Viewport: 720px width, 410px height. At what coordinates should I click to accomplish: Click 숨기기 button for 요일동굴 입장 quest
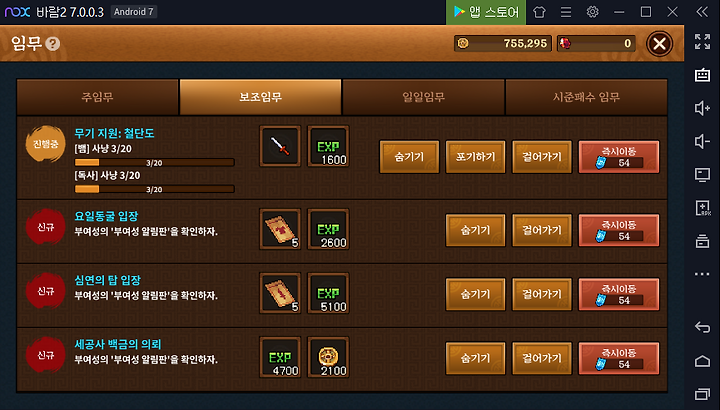[475, 230]
